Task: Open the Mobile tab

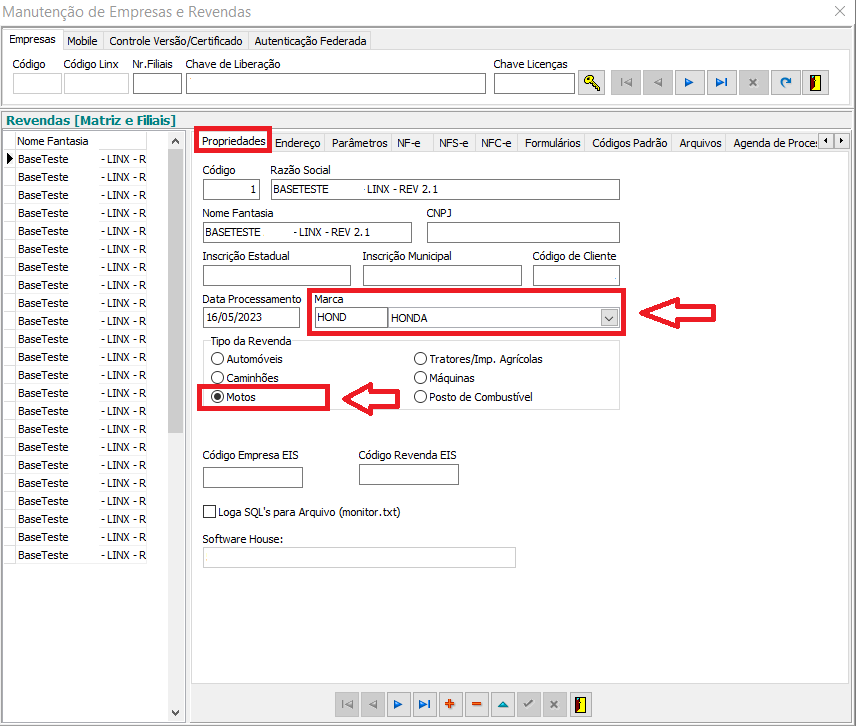Action: coord(82,41)
